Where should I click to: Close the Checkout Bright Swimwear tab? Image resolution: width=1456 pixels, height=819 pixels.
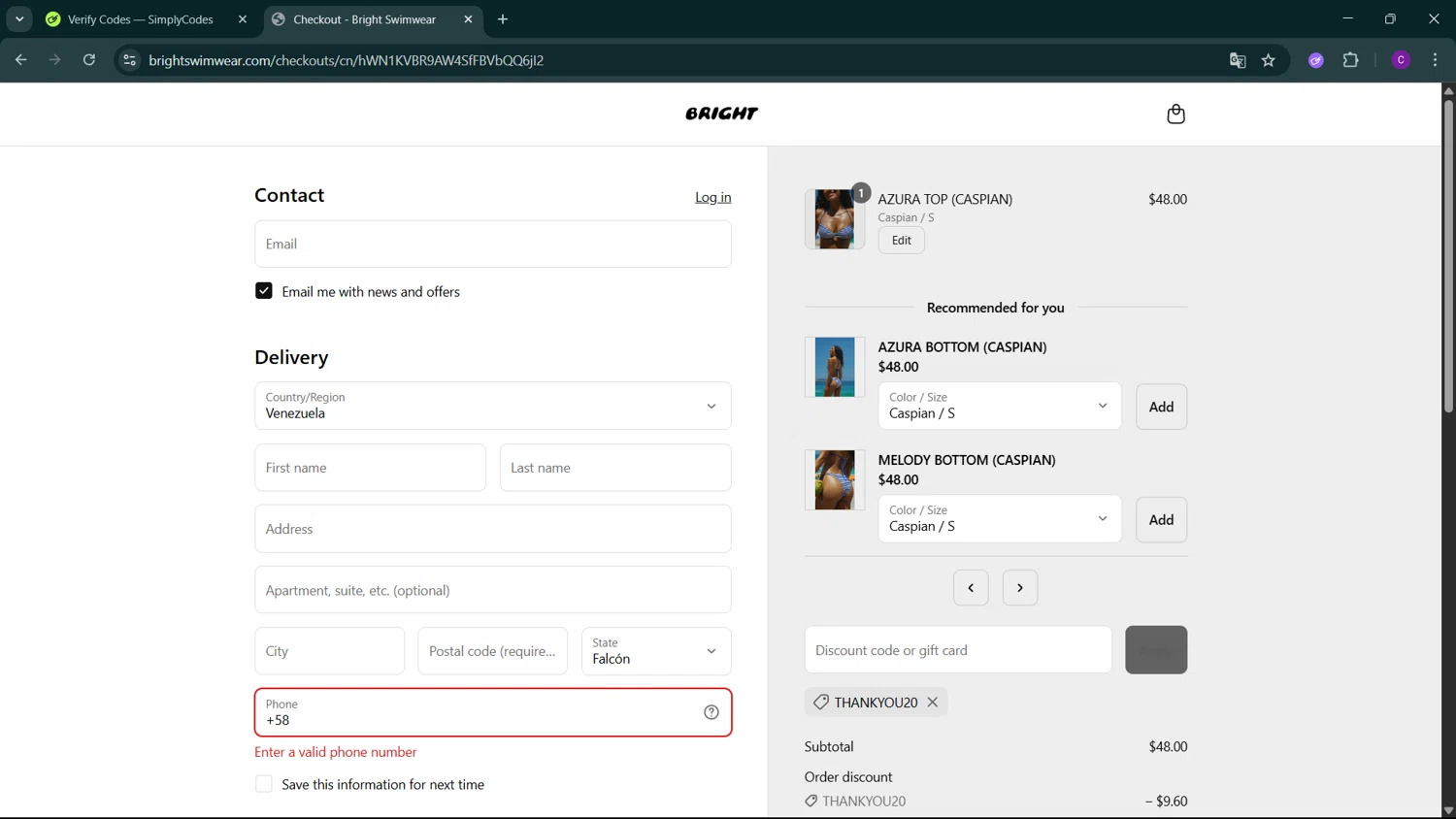click(468, 19)
